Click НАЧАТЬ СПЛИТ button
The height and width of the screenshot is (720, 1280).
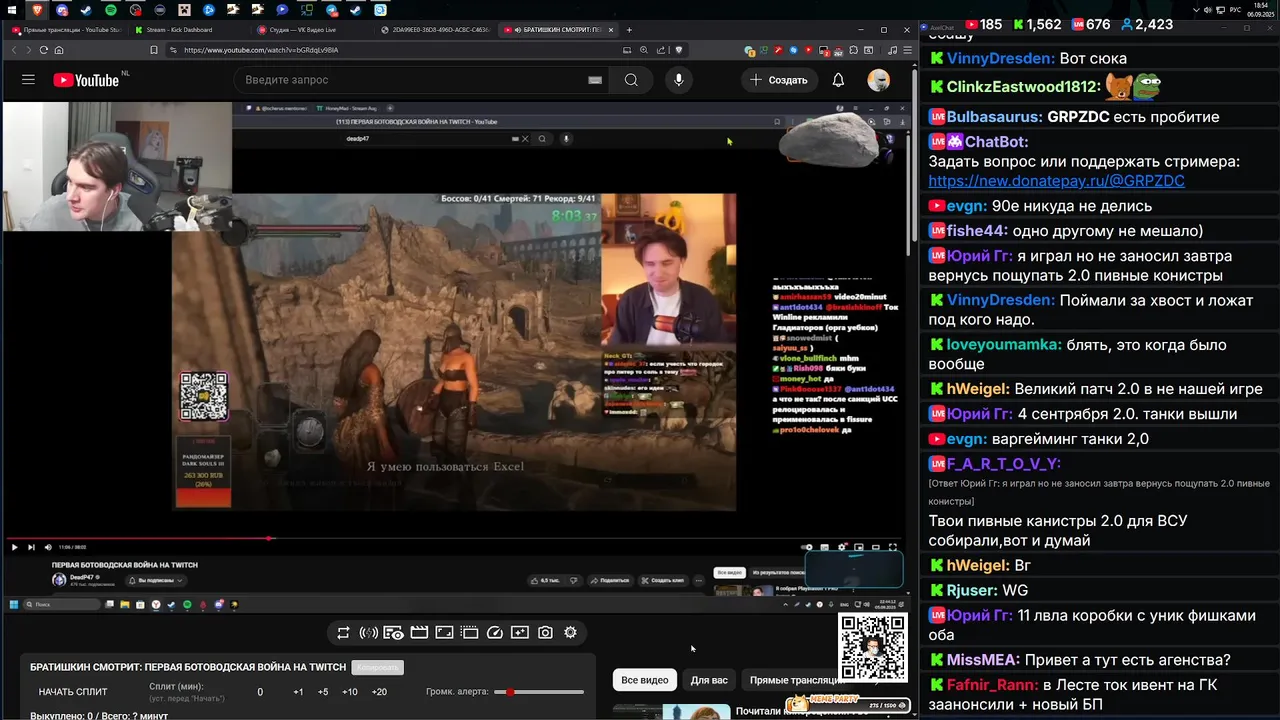[x=73, y=692]
